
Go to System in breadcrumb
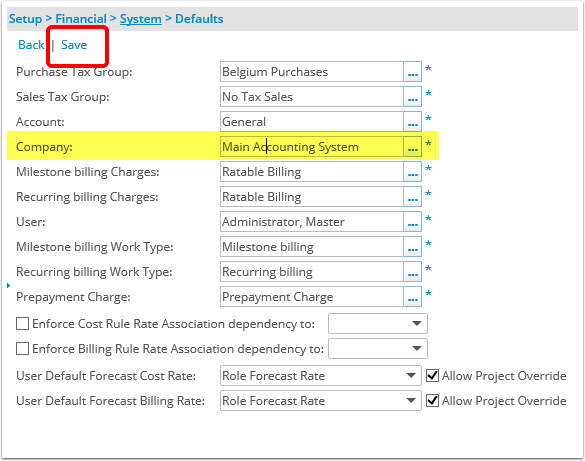[141, 19]
